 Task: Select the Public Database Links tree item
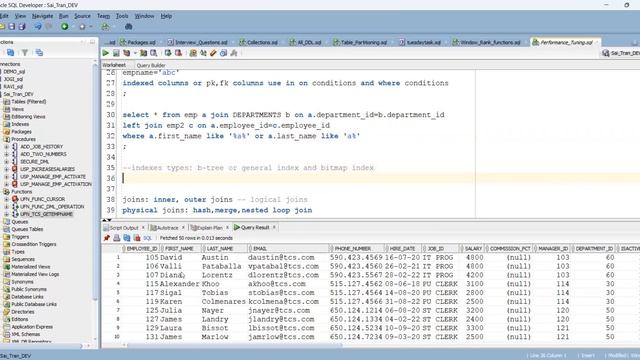[x=34, y=304]
